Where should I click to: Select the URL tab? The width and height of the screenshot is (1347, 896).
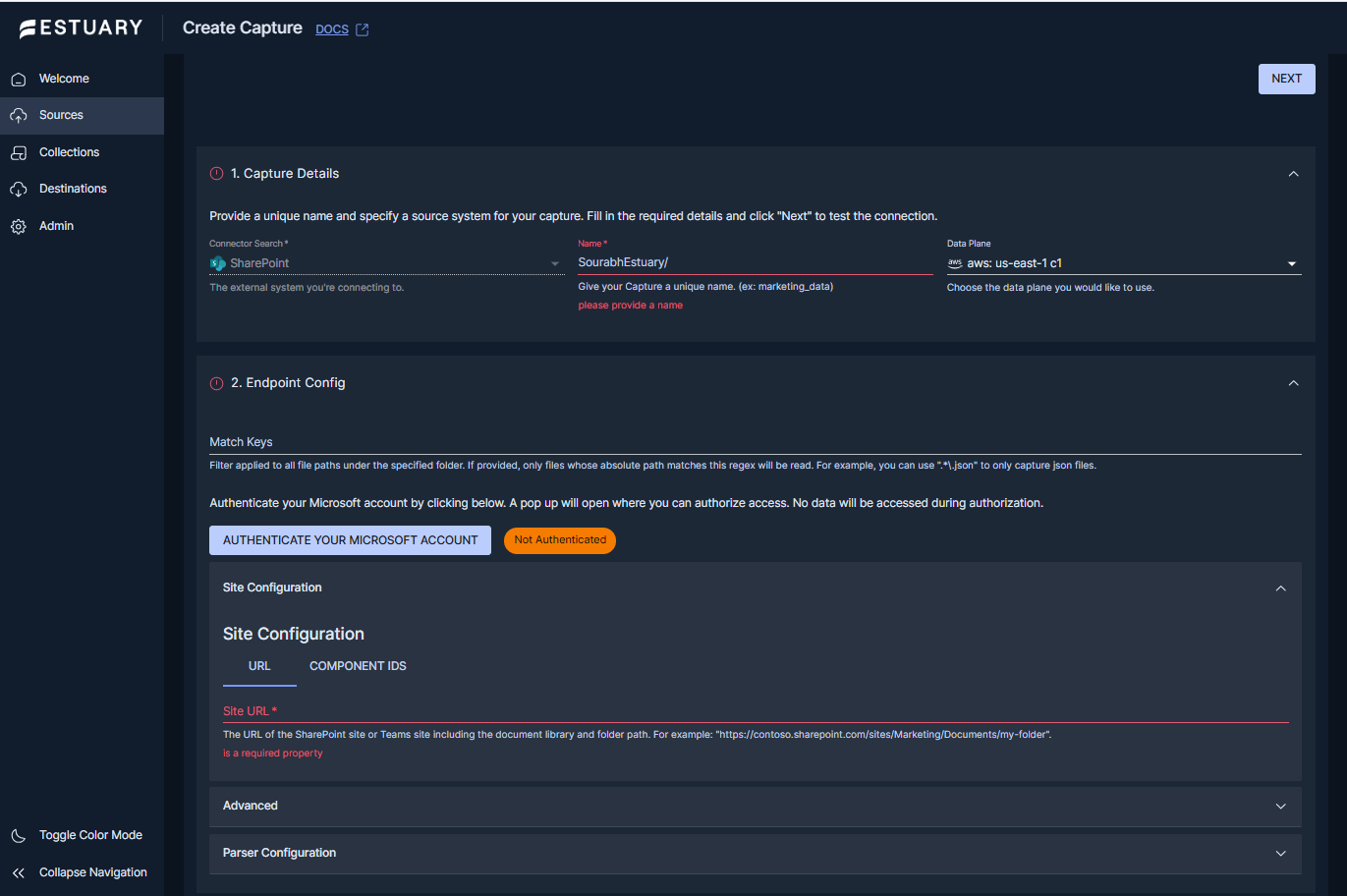(x=259, y=666)
